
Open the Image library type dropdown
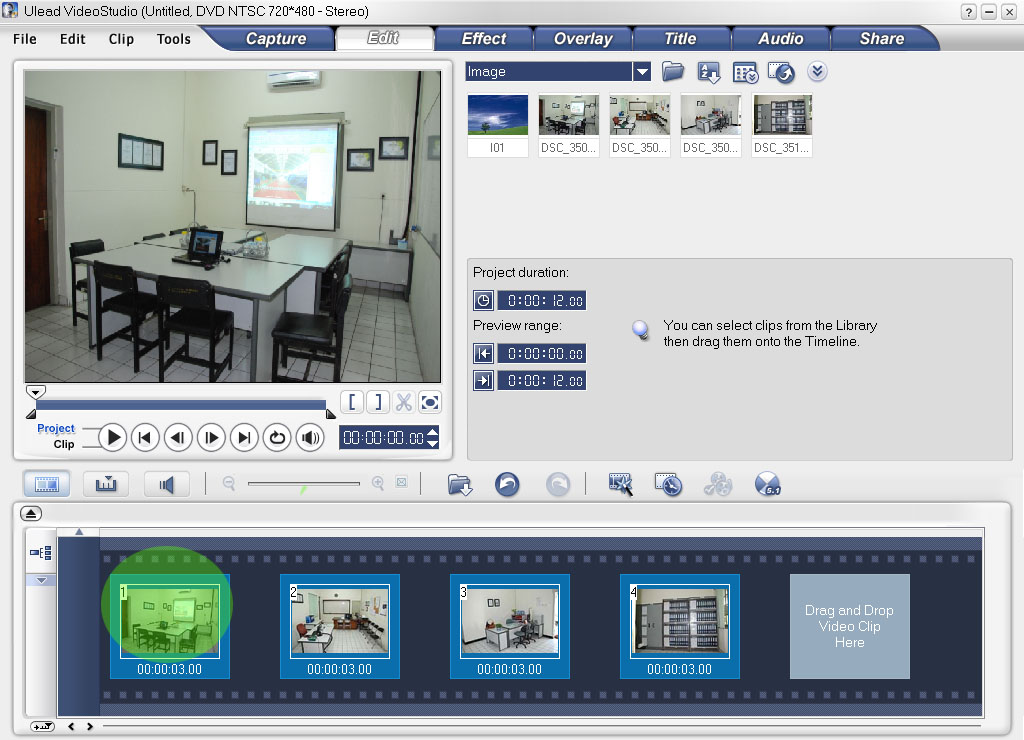[x=643, y=71]
